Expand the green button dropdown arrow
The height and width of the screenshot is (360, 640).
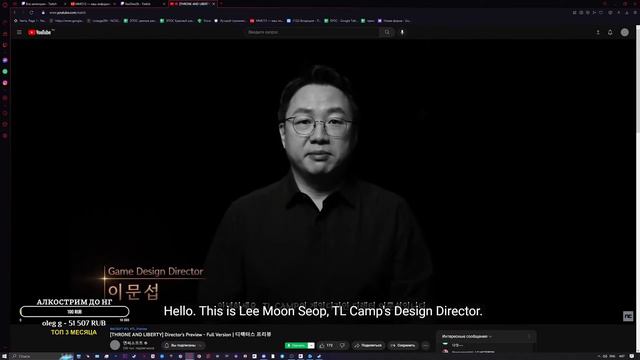click(x=311, y=346)
